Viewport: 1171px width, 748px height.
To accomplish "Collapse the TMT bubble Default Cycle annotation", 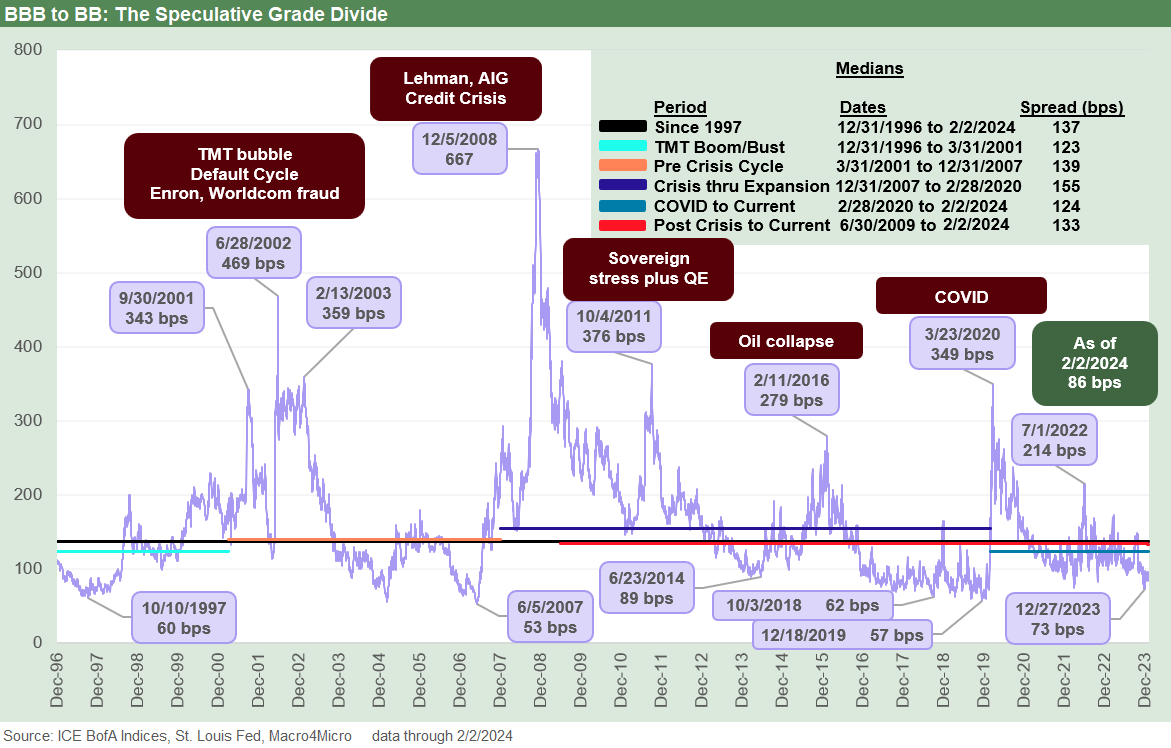I will pos(244,175).
